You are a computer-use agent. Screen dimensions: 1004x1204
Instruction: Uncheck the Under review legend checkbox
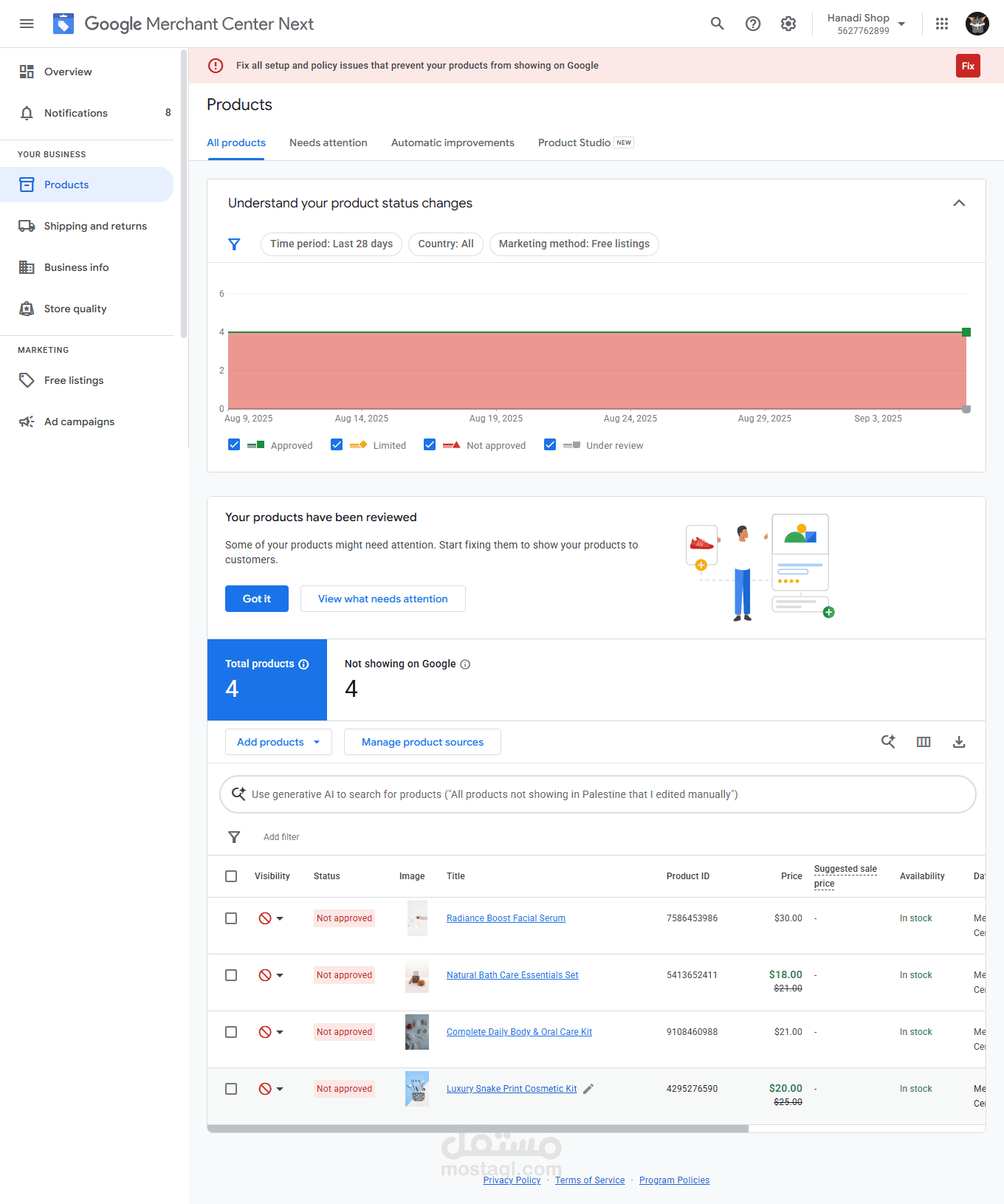coord(550,444)
